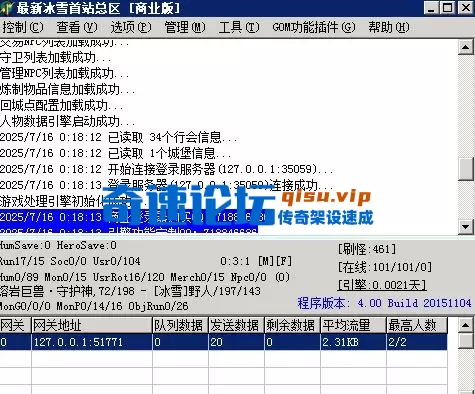Click the 溶岩巨兽·守护神 status line
475x394 pixels.
(x=130, y=291)
